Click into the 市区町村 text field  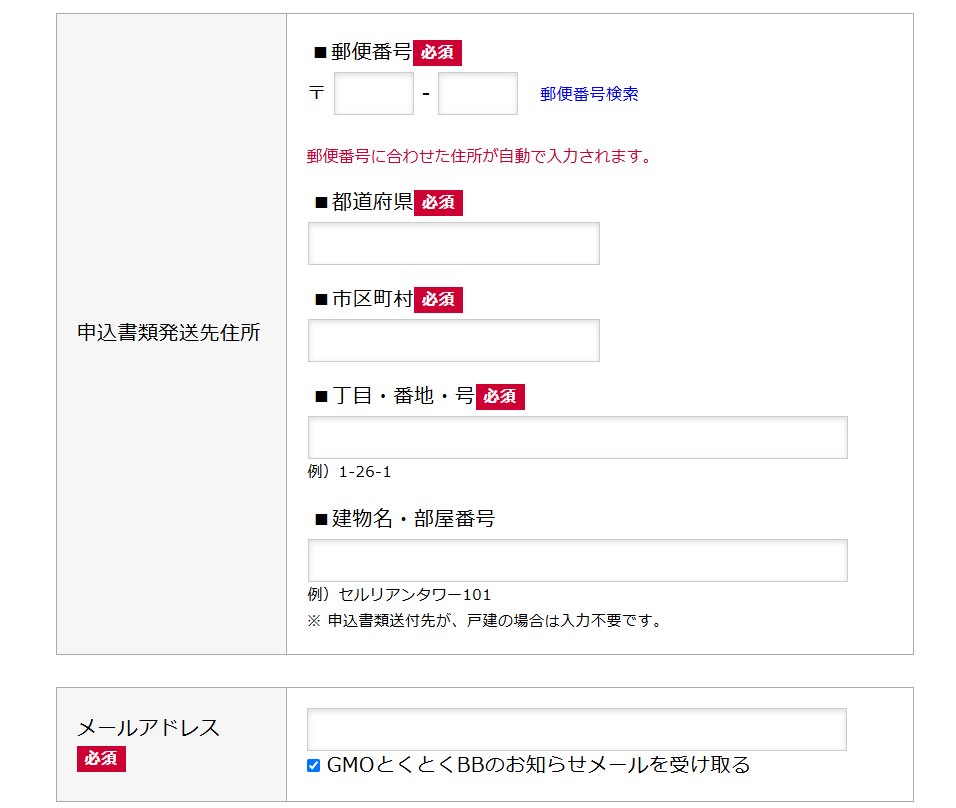tap(453, 341)
